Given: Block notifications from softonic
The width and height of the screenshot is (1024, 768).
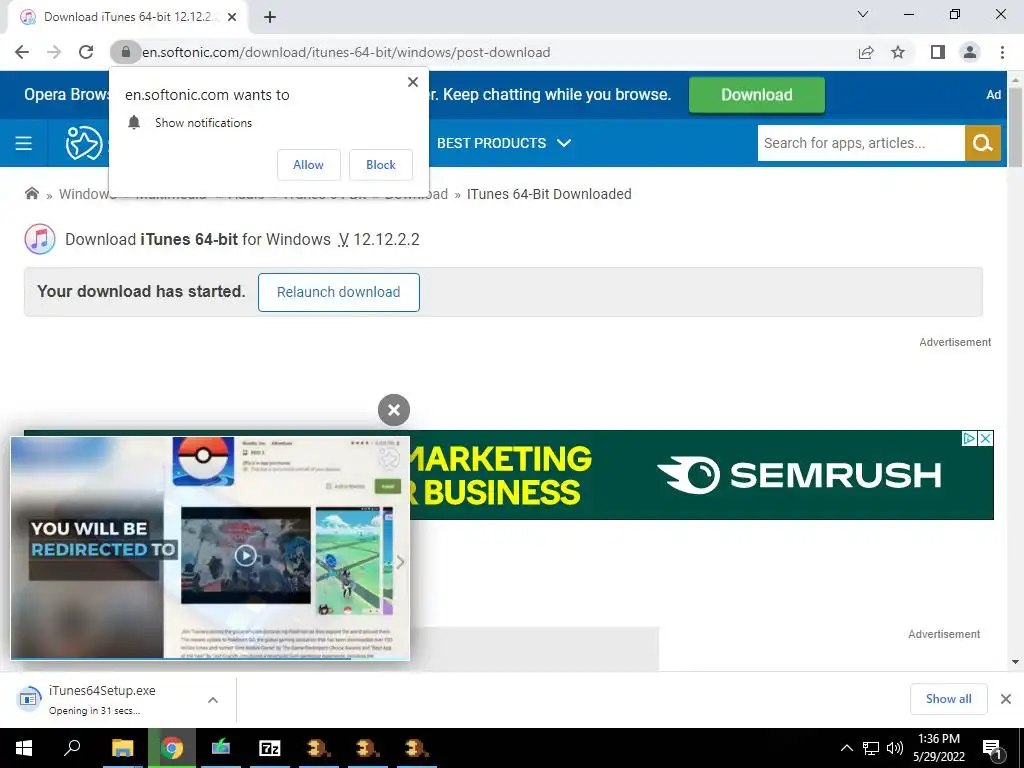Looking at the screenshot, I should (x=381, y=165).
